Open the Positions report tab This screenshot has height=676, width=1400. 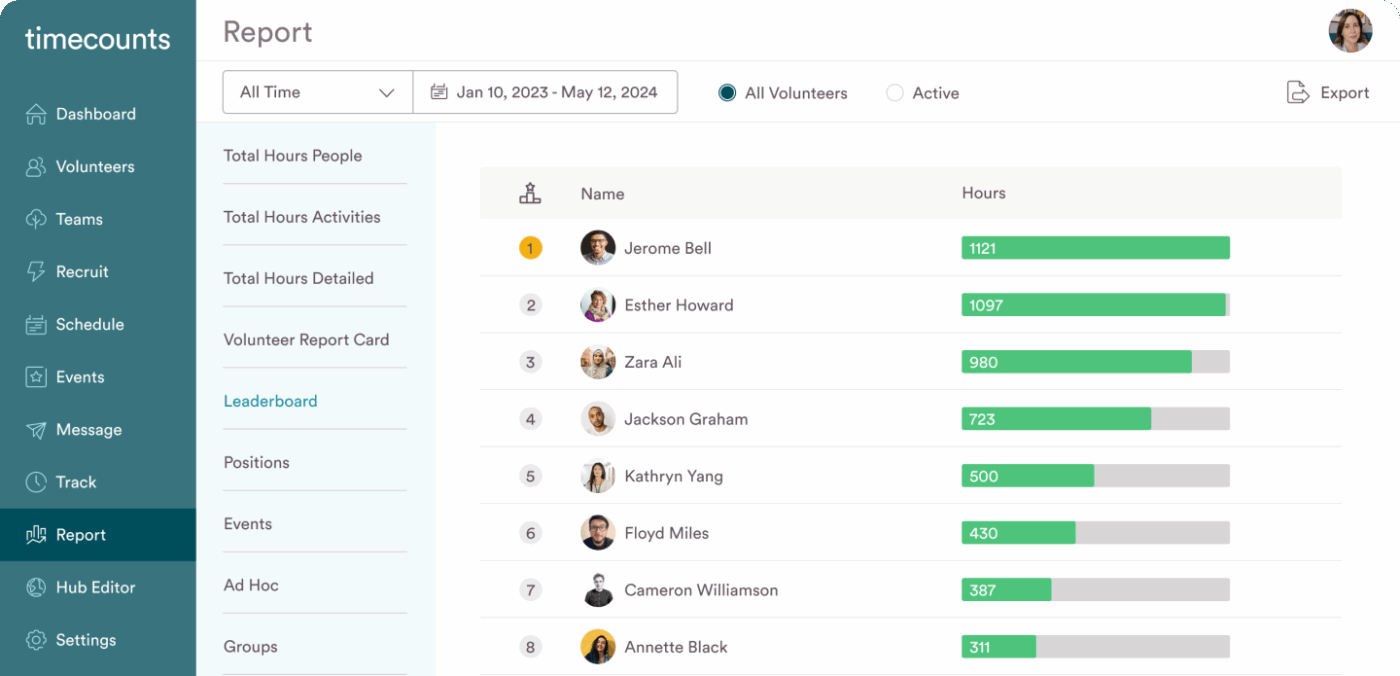click(x=256, y=462)
